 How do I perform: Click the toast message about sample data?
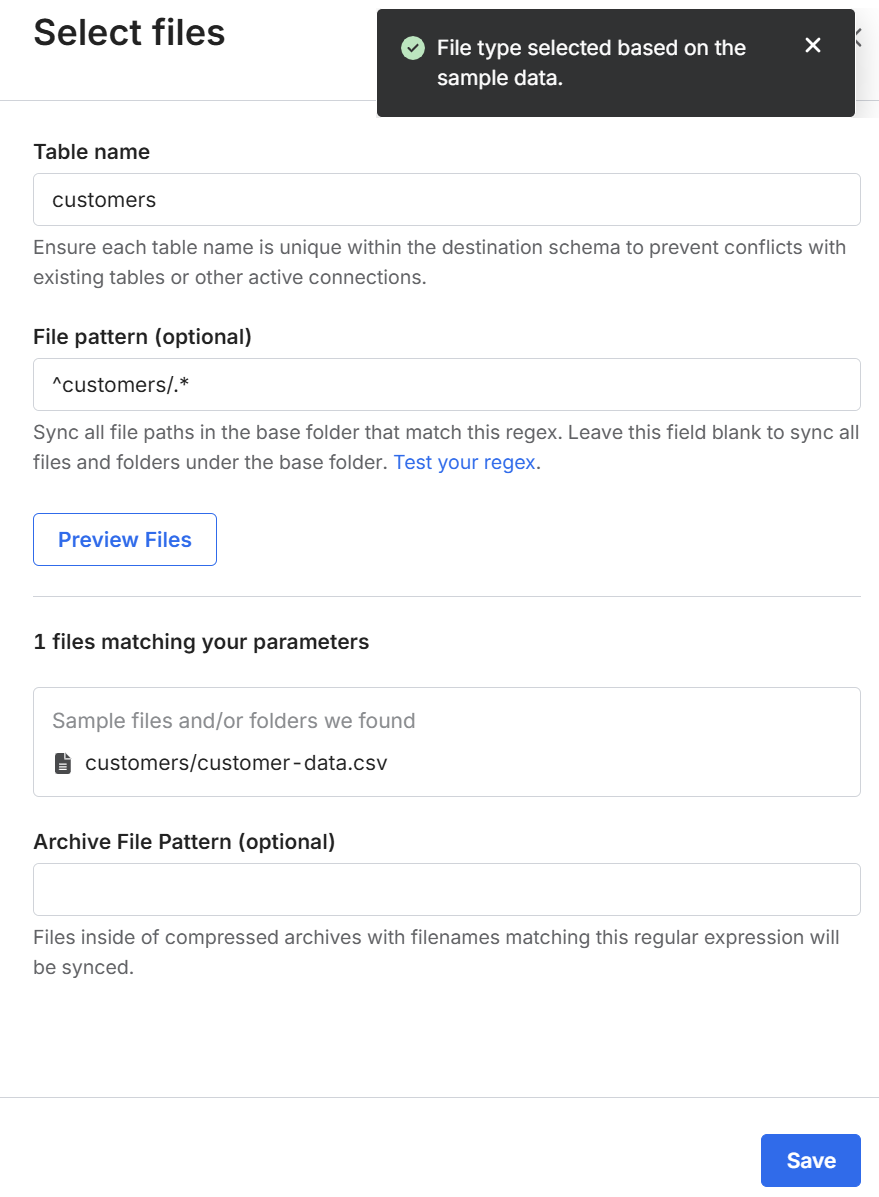[591, 63]
